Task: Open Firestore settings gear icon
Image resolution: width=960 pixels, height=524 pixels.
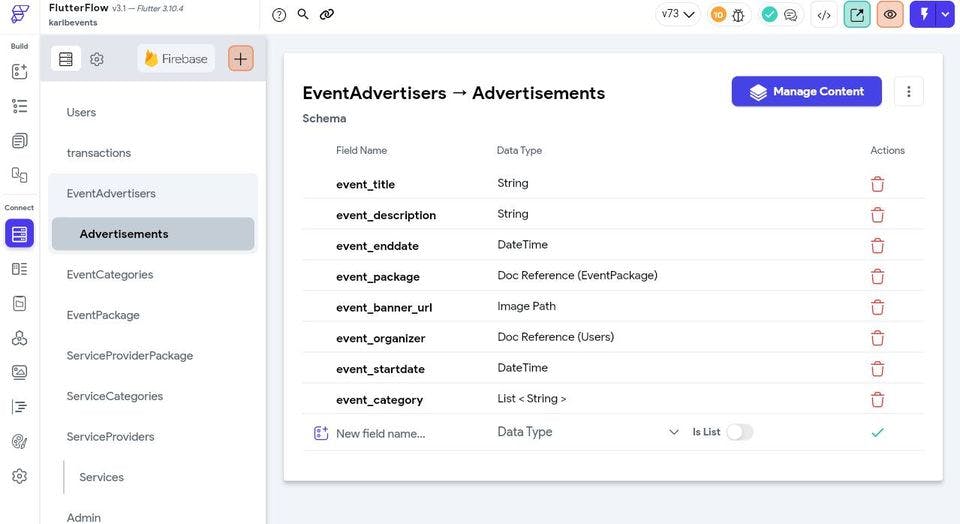Action: 97,59
